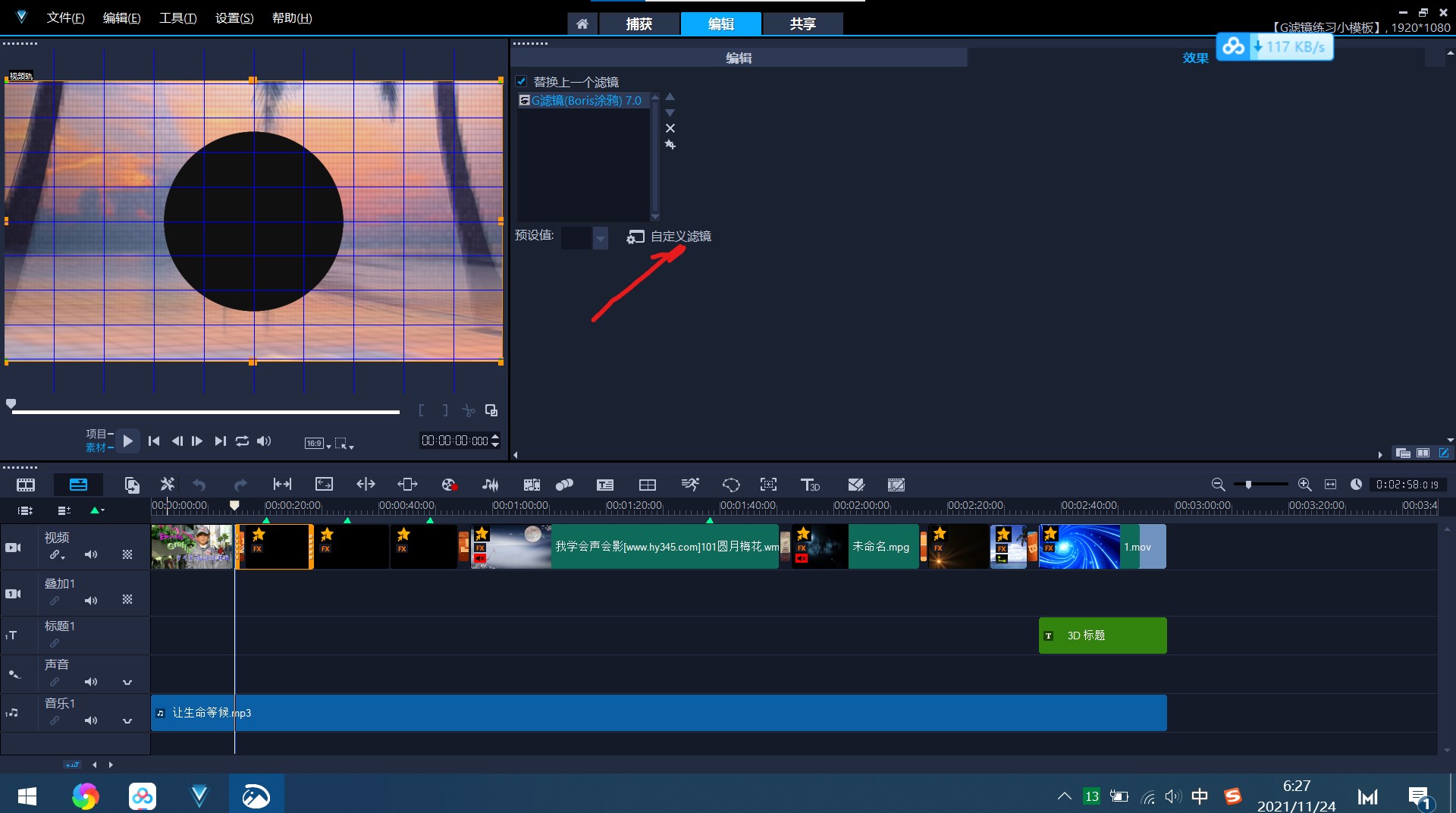Redo the last action

(240, 485)
